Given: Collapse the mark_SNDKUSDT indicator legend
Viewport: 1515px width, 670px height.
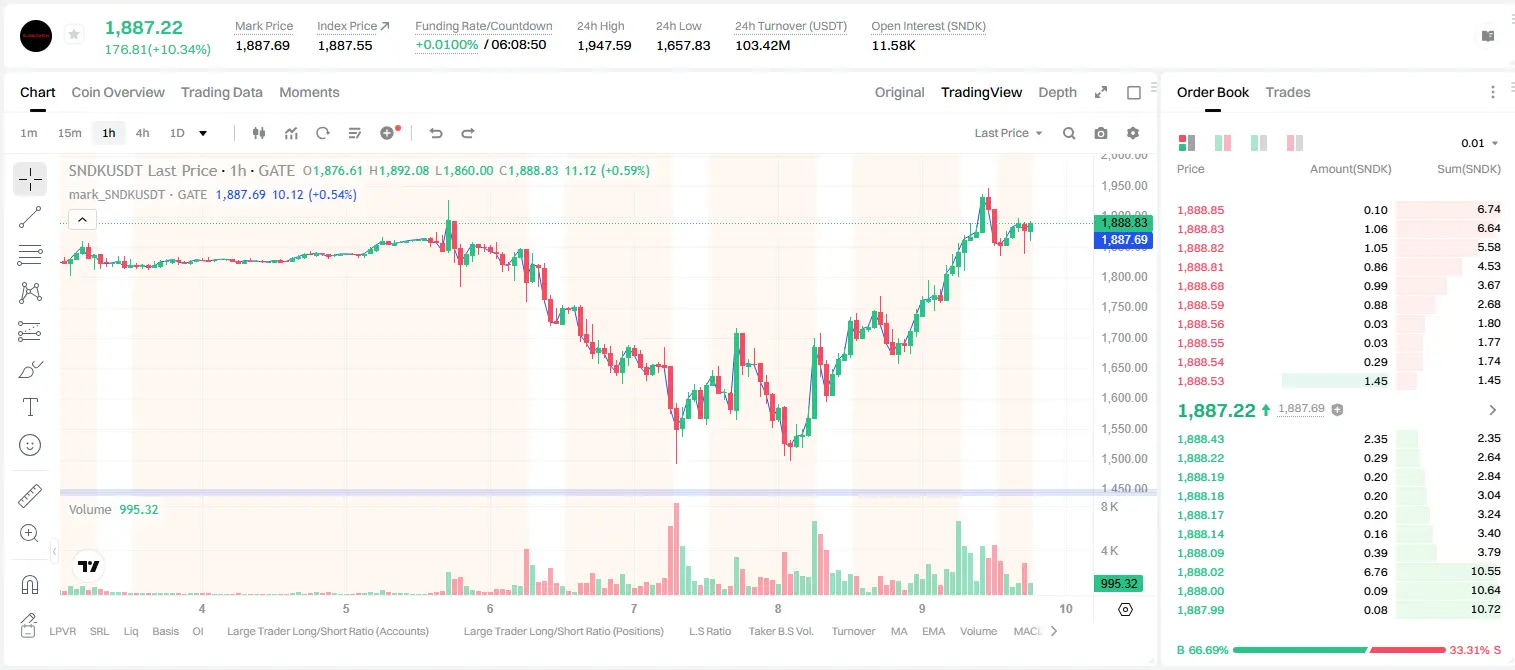Looking at the screenshot, I should [x=82, y=220].
